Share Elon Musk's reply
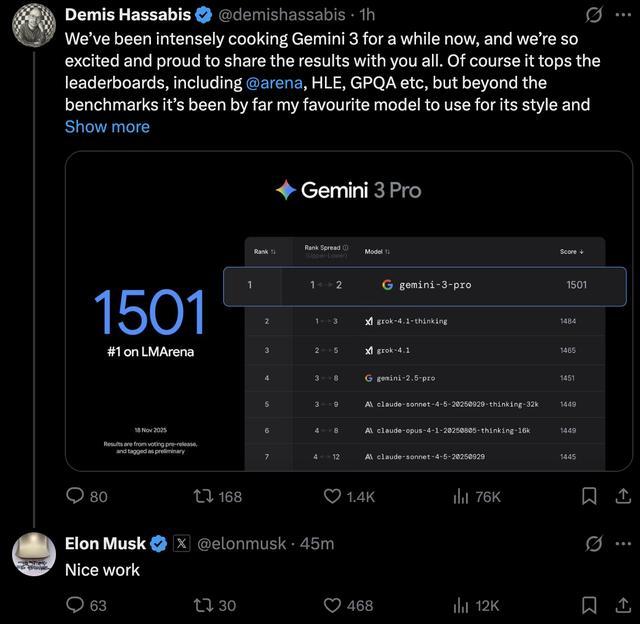Viewport: 640px width, 624px height. 624,604
